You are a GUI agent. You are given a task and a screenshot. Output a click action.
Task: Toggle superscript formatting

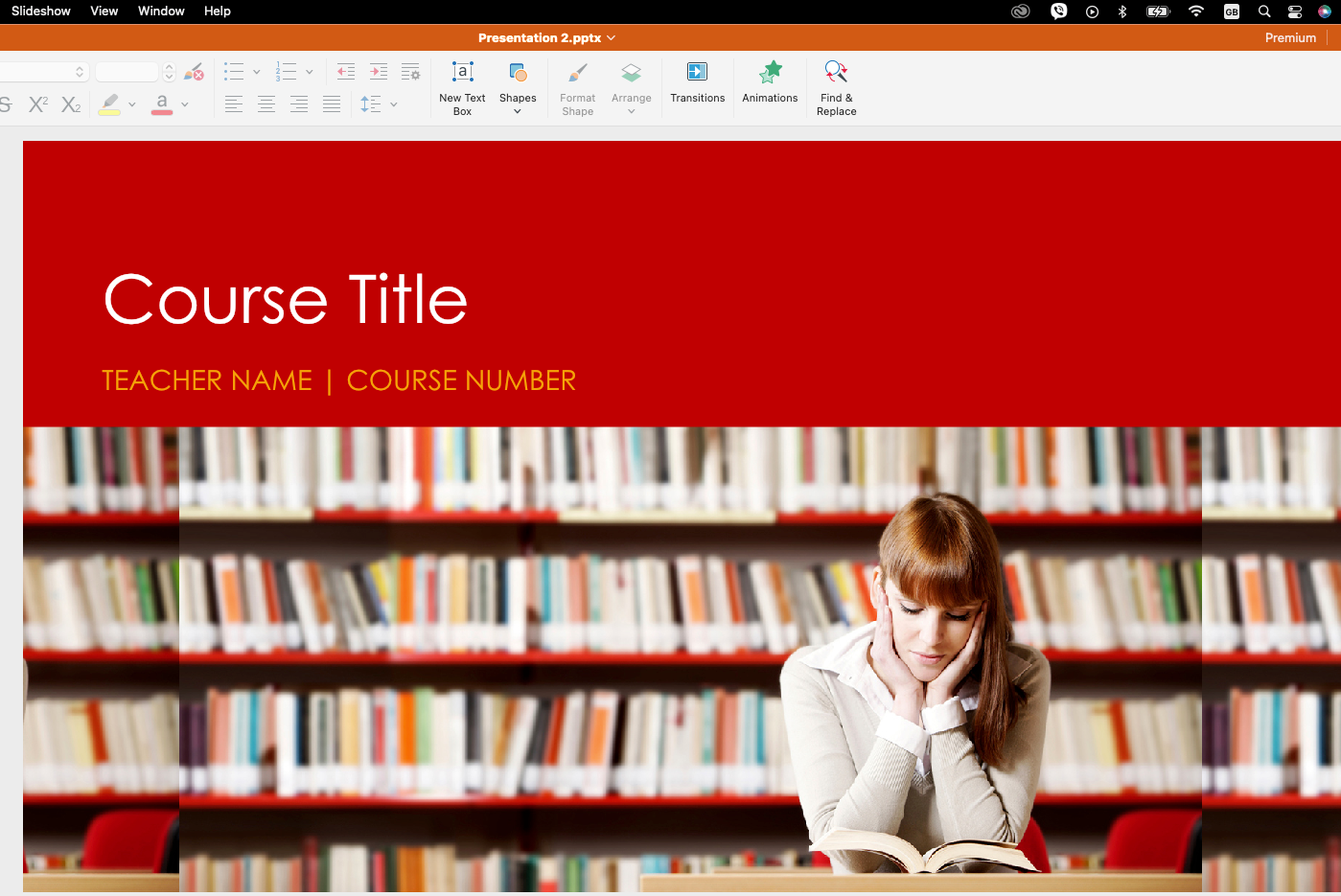(38, 104)
